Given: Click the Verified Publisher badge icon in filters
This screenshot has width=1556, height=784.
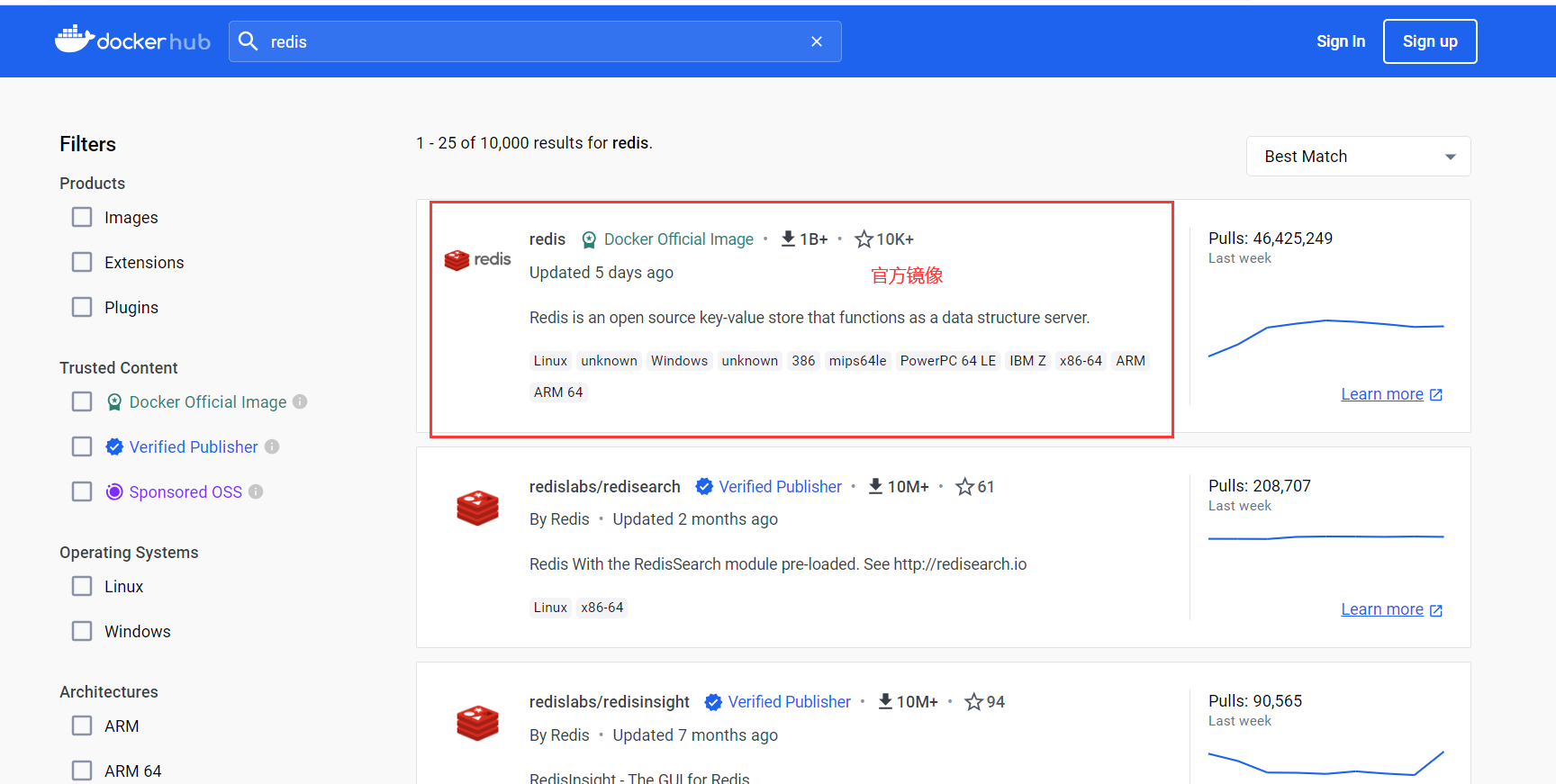Looking at the screenshot, I should (114, 446).
